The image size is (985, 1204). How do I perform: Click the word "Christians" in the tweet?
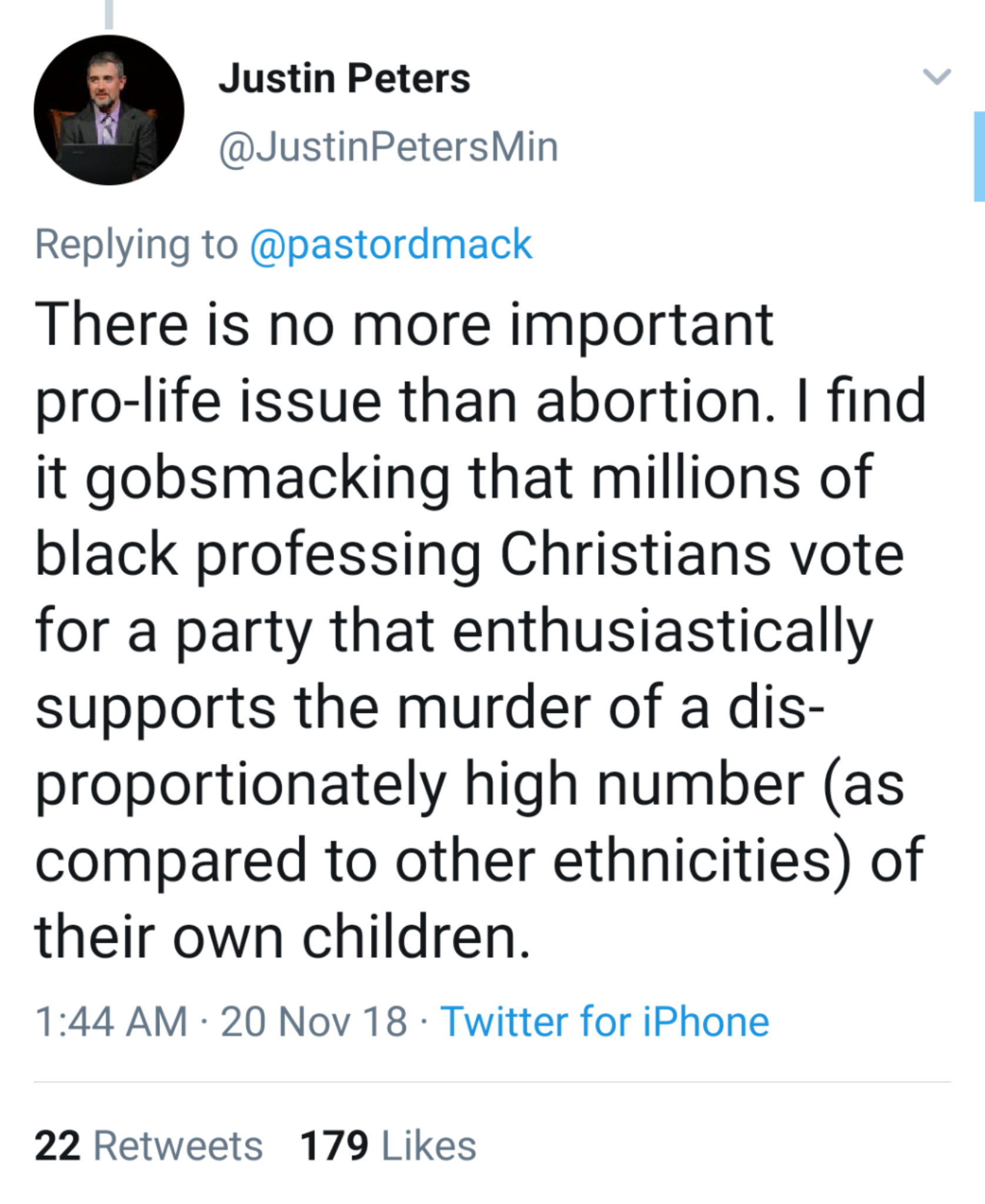point(635,554)
